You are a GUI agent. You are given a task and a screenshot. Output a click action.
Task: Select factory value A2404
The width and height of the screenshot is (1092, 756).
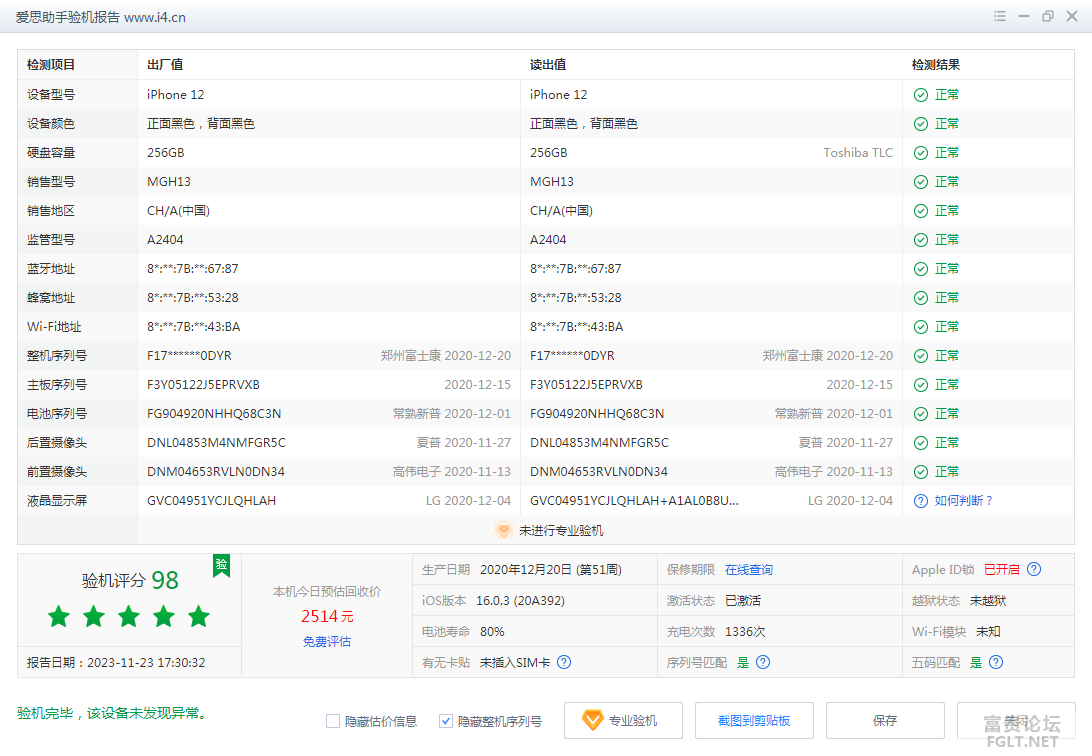165,240
